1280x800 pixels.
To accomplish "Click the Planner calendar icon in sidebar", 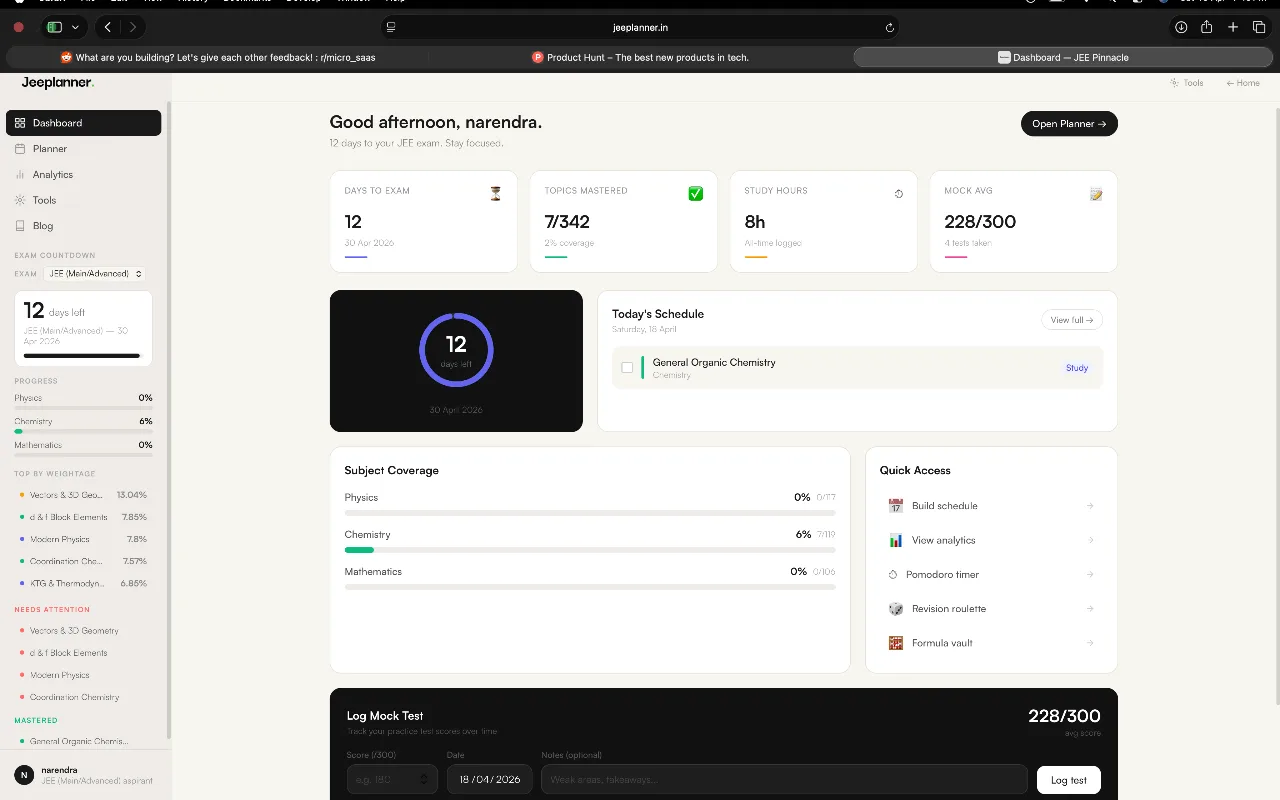I will [20, 149].
